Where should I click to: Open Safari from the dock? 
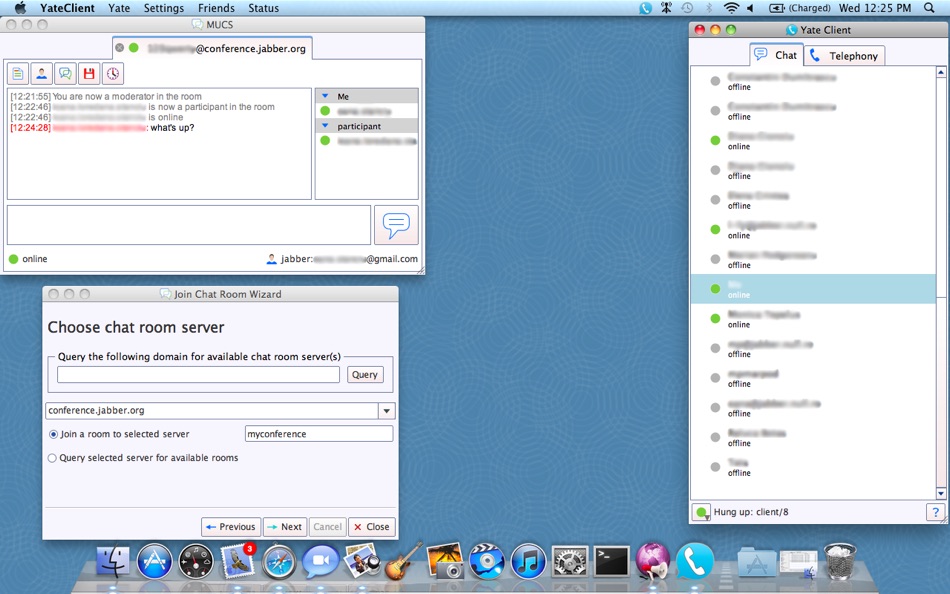(x=279, y=561)
